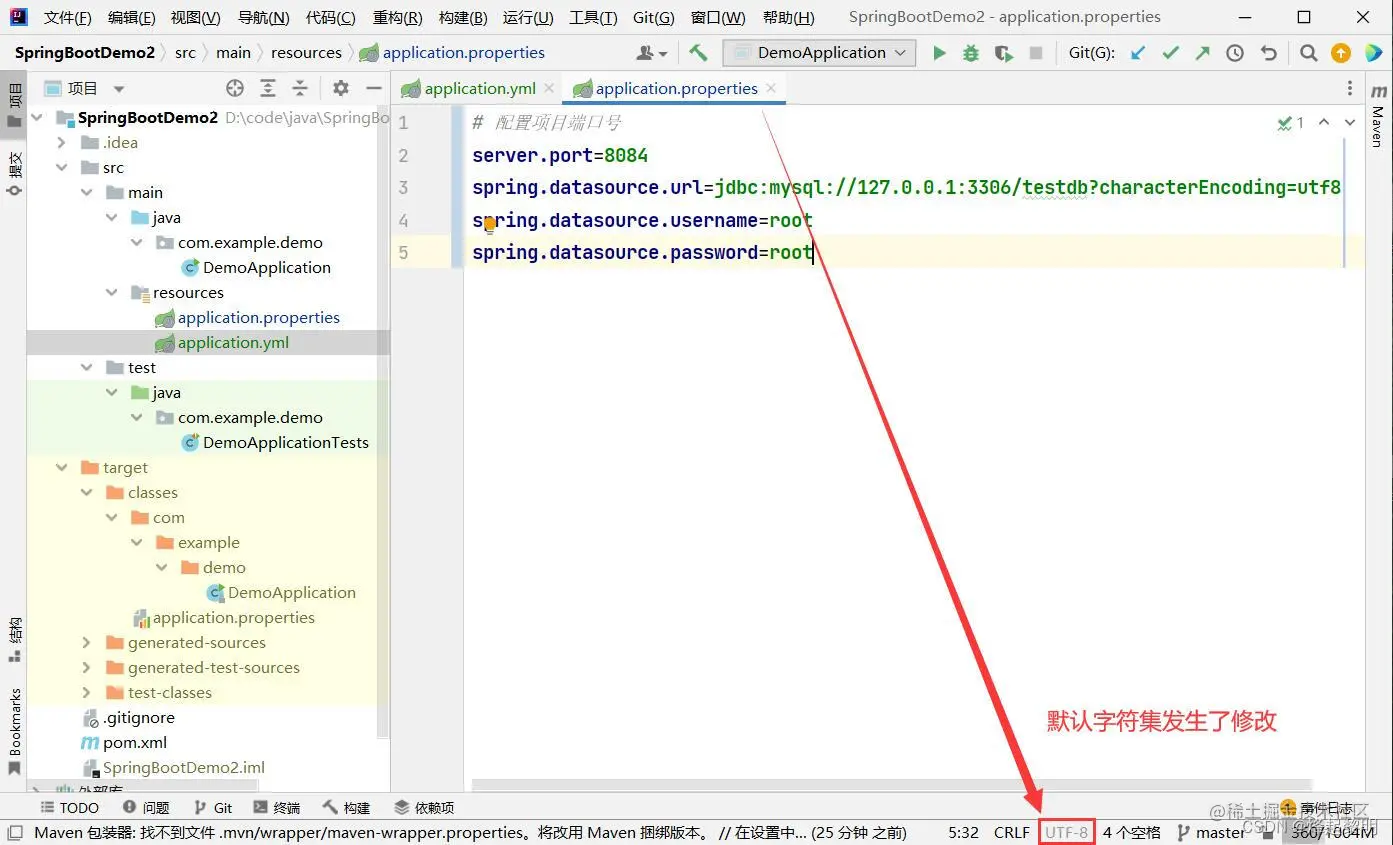Go to next highlighted problem arrow
The width and height of the screenshot is (1393, 845).
pyautogui.click(x=1350, y=122)
